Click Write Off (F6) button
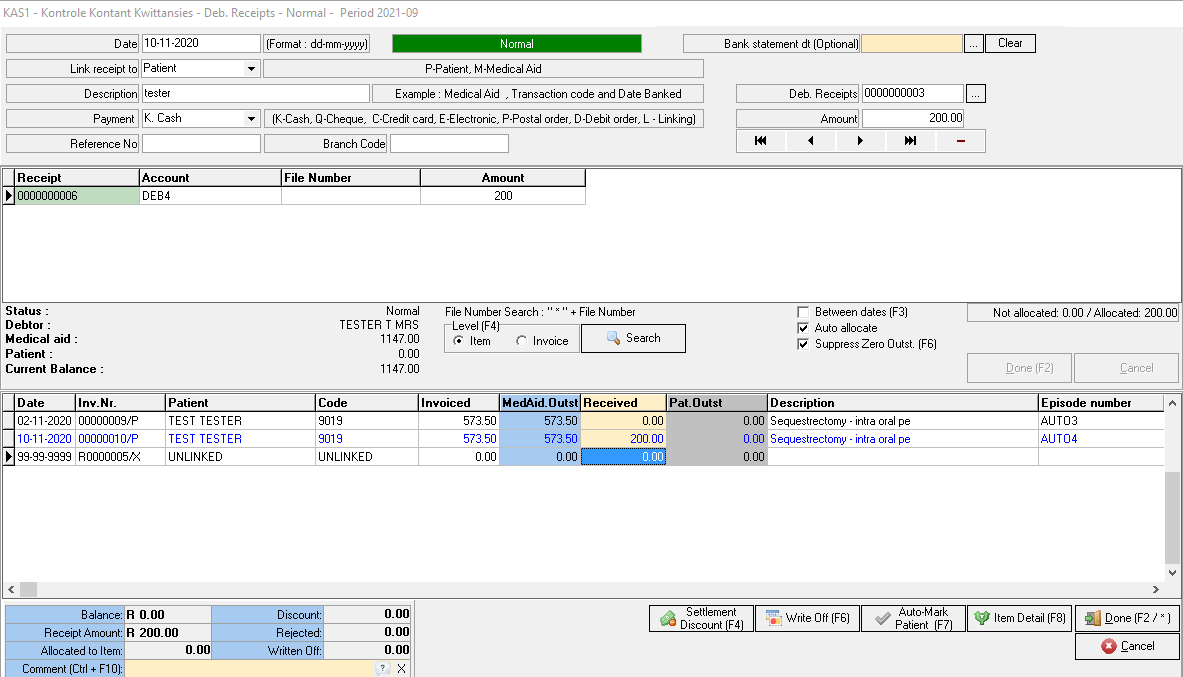This screenshot has width=1183, height=677. tap(806, 619)
